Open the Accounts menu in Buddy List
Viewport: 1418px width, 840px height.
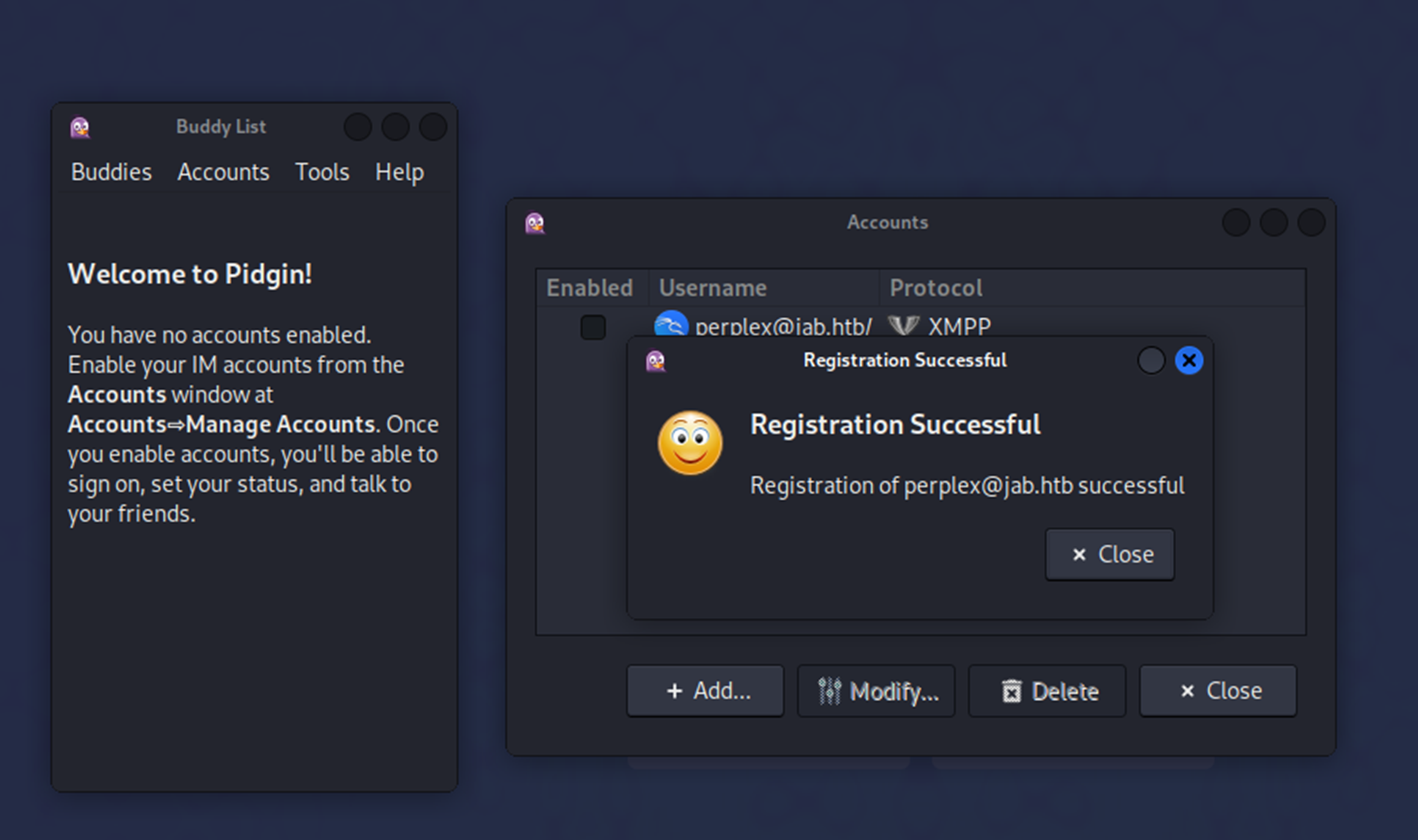(223, 172)
